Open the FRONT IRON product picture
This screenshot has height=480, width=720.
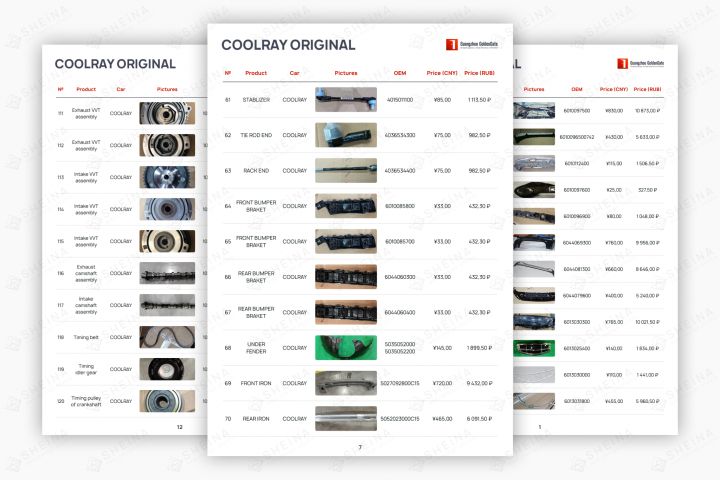pyautogui.click(x=346, y=383)
